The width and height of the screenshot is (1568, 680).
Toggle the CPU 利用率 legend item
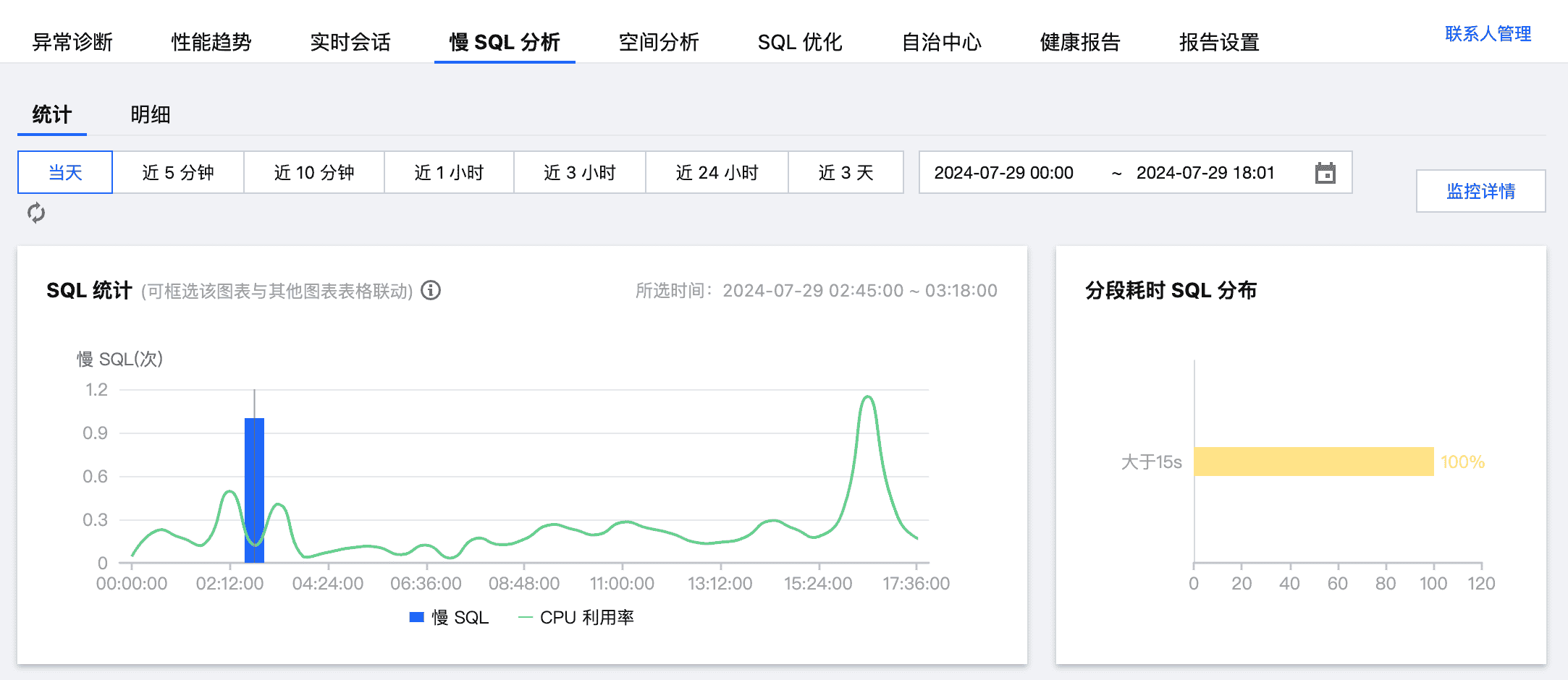point(576,617)
